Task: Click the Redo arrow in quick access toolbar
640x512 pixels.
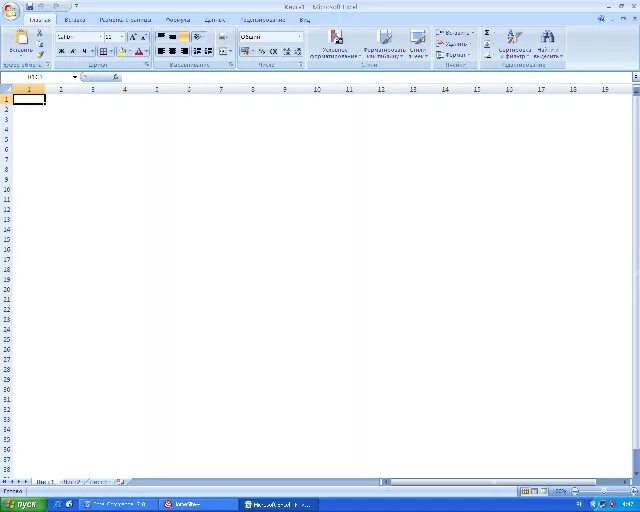Action: [56, 7]
